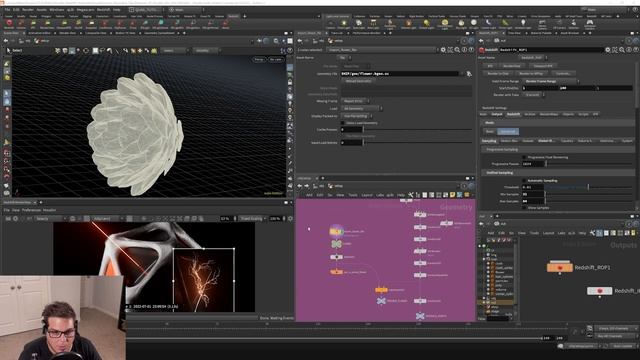Viewport: 640px width, 360px height.
Task: Open the Windows menu in main menu bar
Action: [x=57, y=9]
